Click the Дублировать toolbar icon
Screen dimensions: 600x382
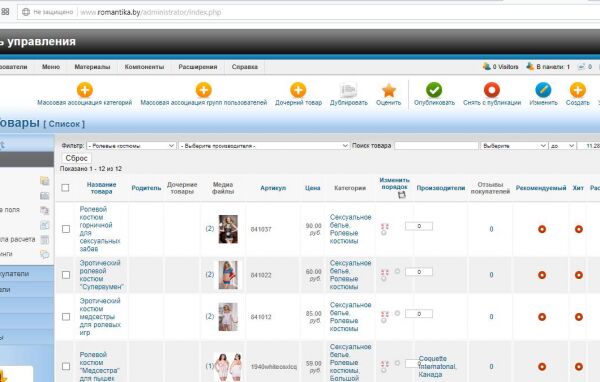[348, 90]
